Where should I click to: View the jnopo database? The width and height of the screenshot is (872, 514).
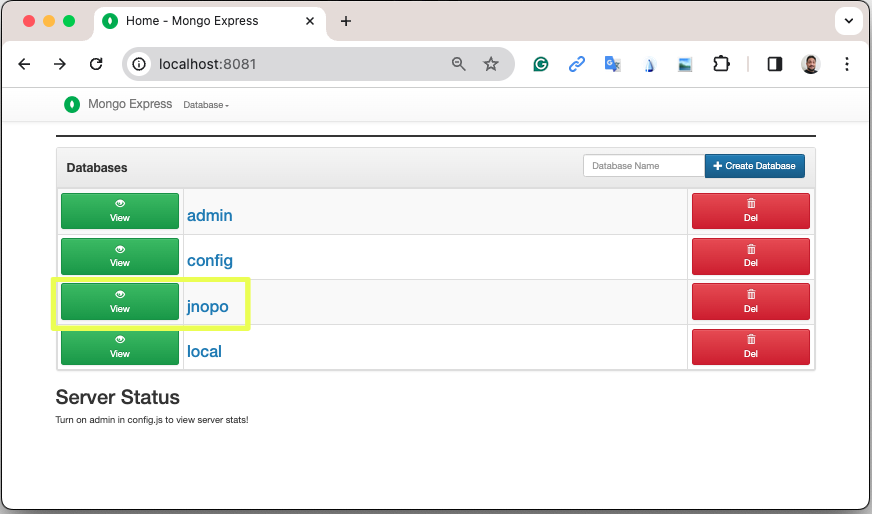coord(120,302)
